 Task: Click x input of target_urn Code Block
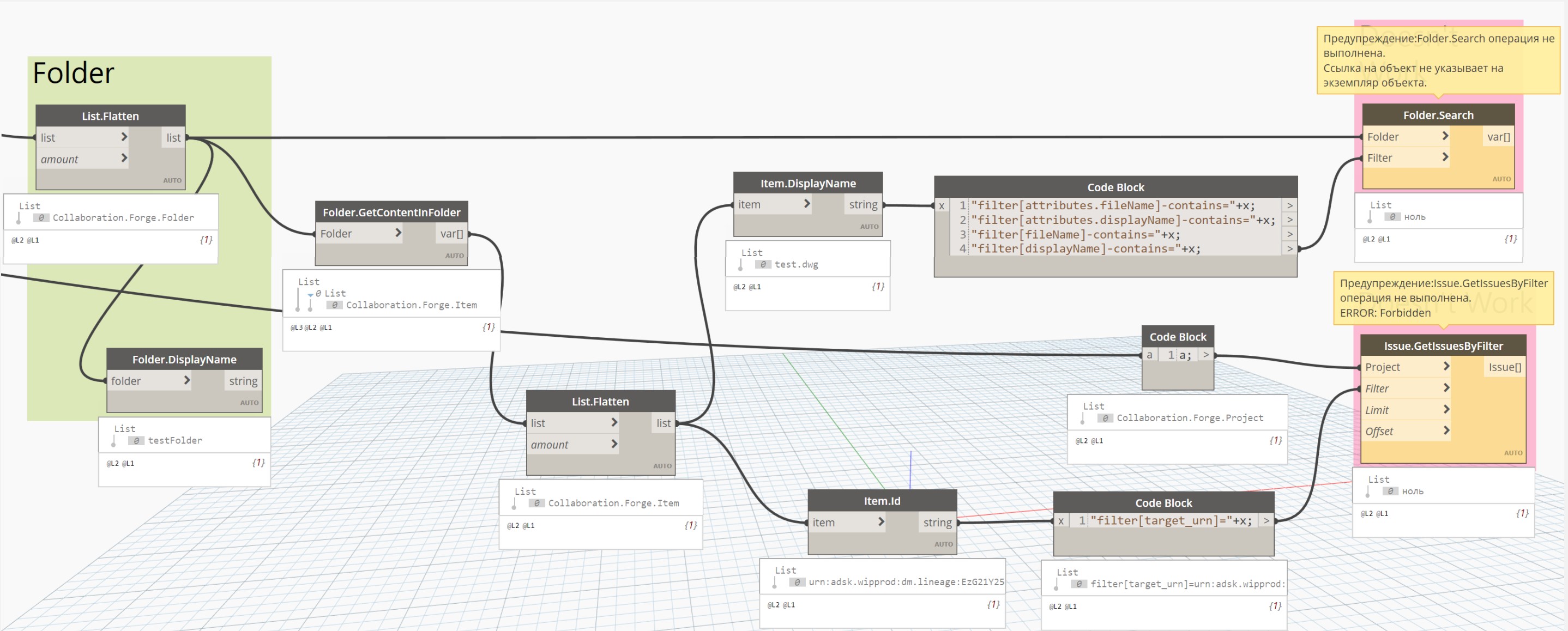(1061, 521)
